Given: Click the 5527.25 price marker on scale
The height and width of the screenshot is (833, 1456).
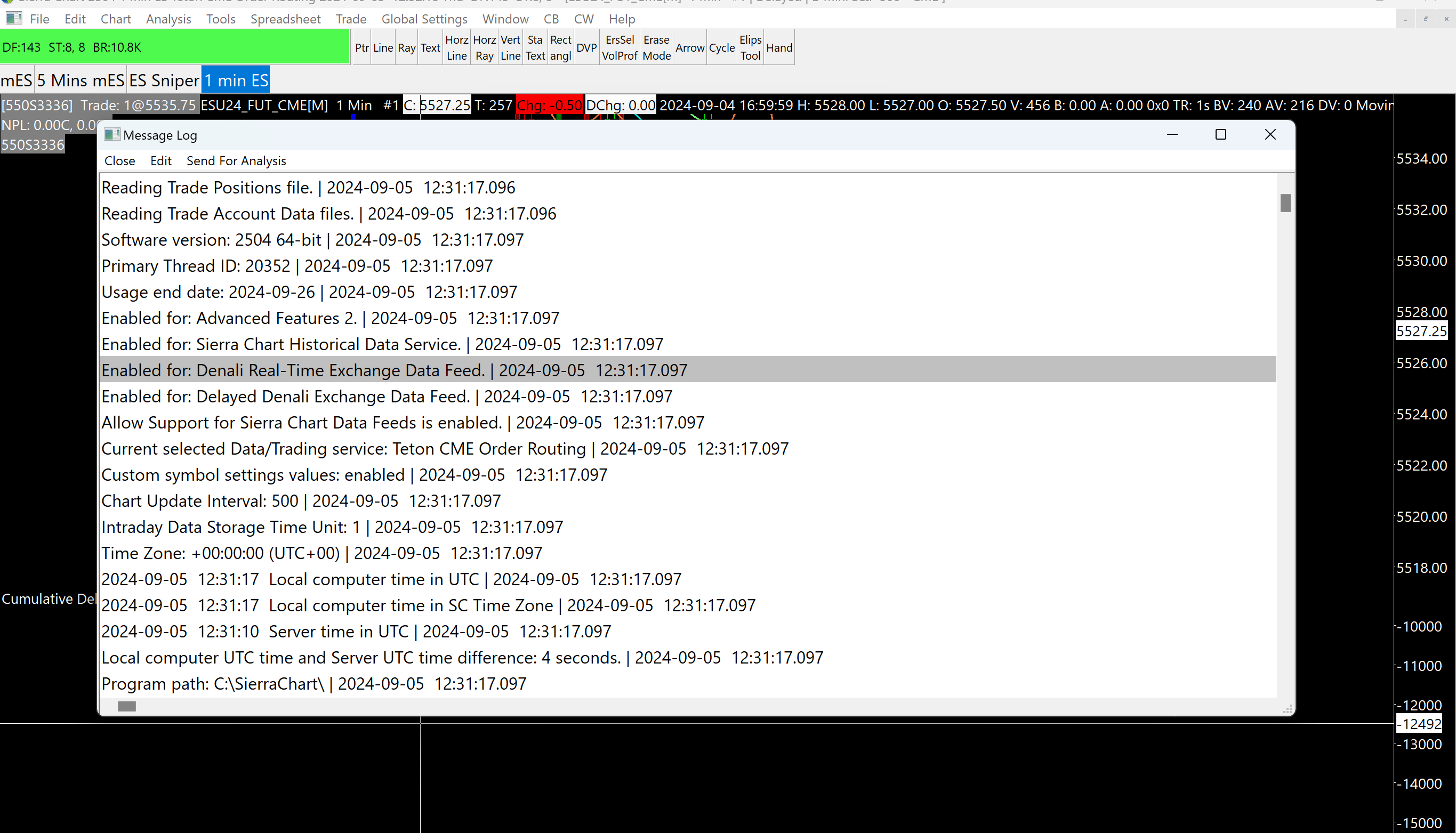Looking at the screenshot, I should coord(1422,331).
